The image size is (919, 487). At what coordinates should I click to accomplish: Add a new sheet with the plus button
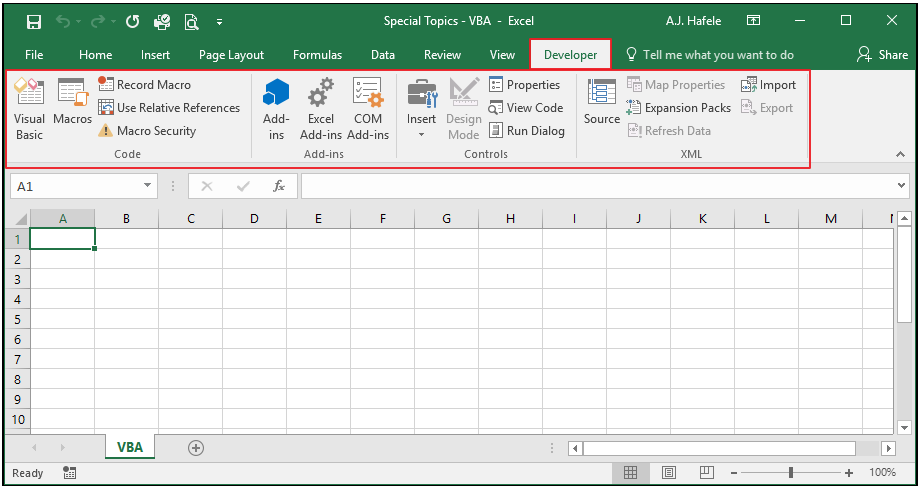196,448
